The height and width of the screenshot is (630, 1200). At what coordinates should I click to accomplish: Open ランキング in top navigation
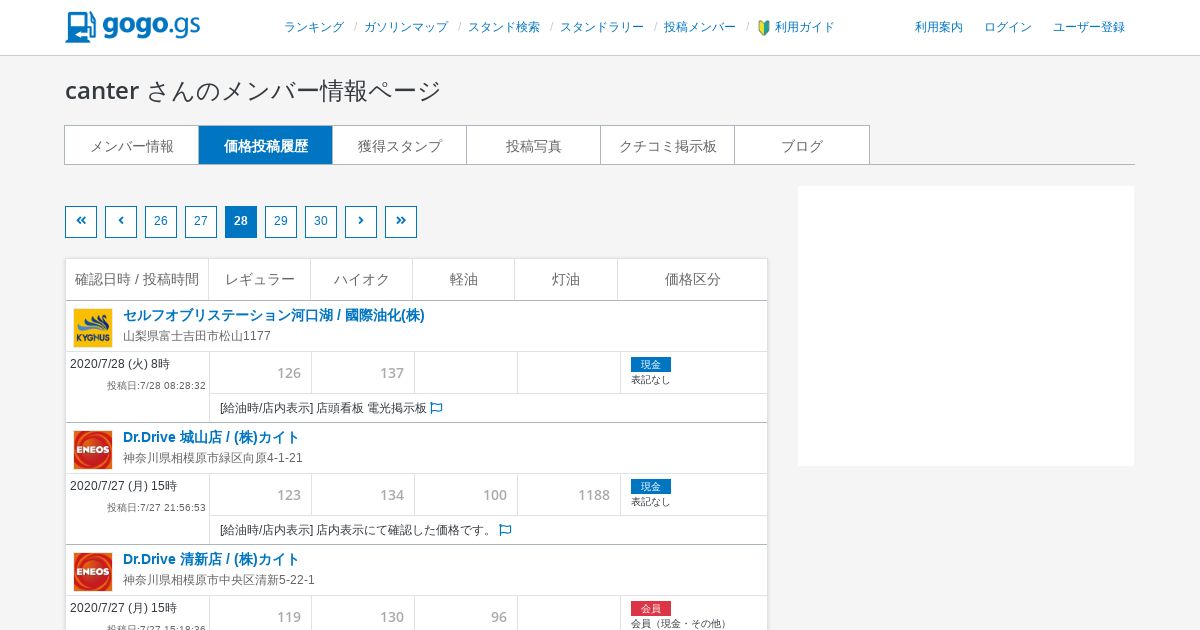pos(314,27)
